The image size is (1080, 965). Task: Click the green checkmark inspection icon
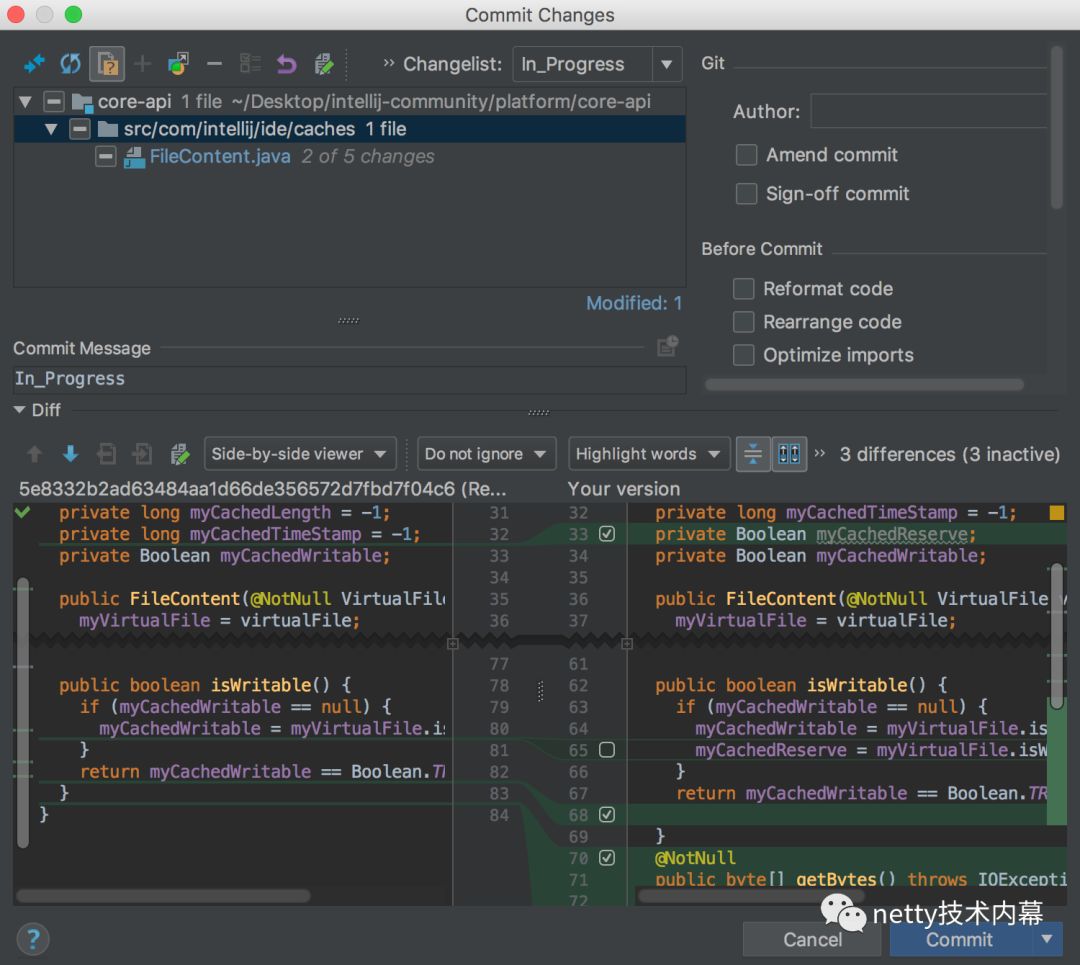pyautogui.click(x=23, y=512)
